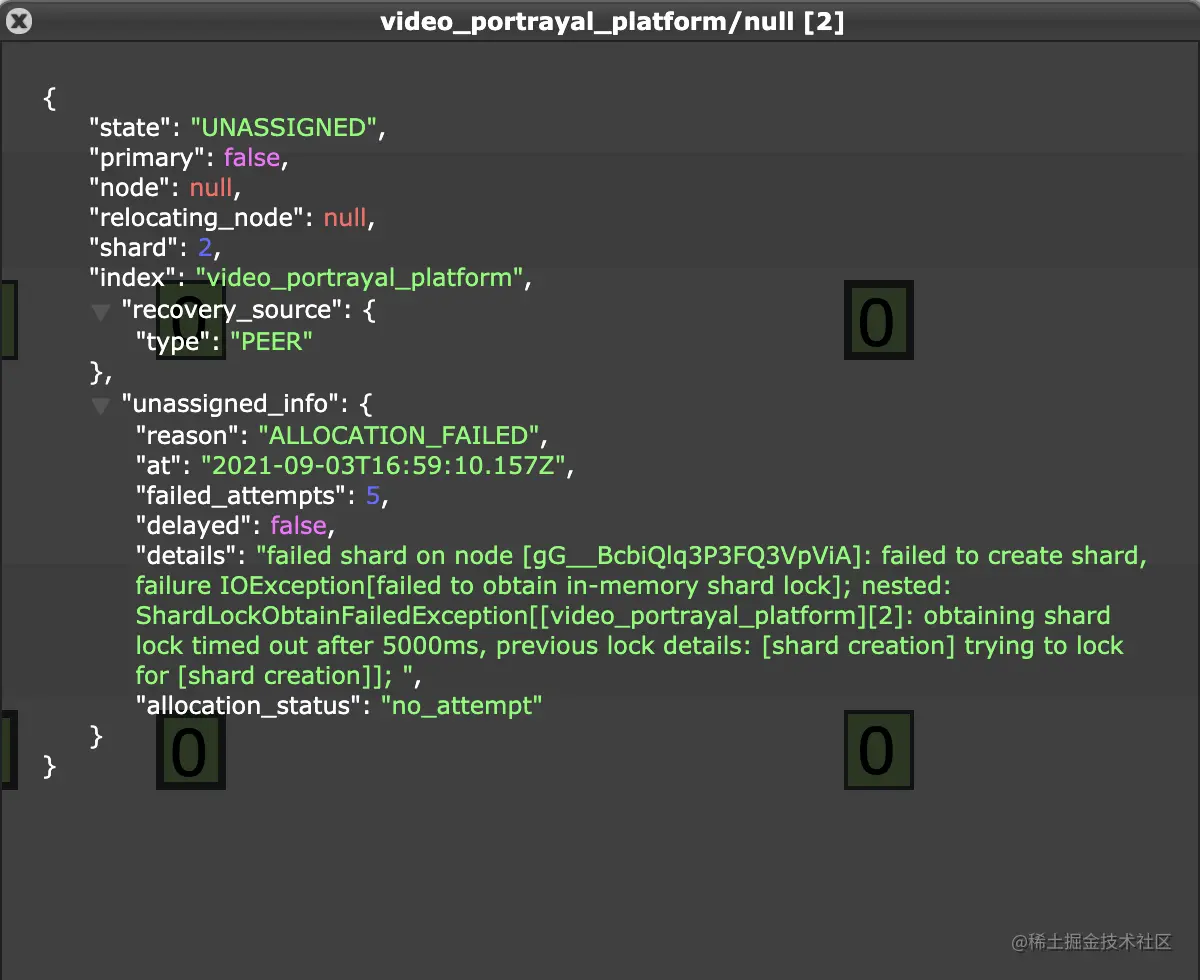Click the "UNASSIGNED" state value
The height and width of the screenshot is (980, 1200).
coord(283,127)
